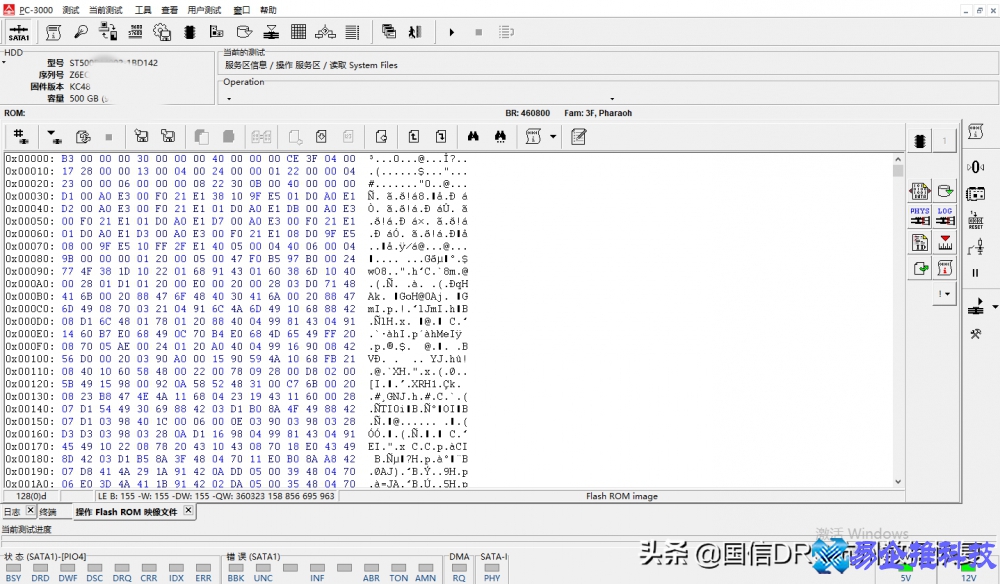
Task: Click the hammer and wrench tools icon
Action: pos(976,334)
